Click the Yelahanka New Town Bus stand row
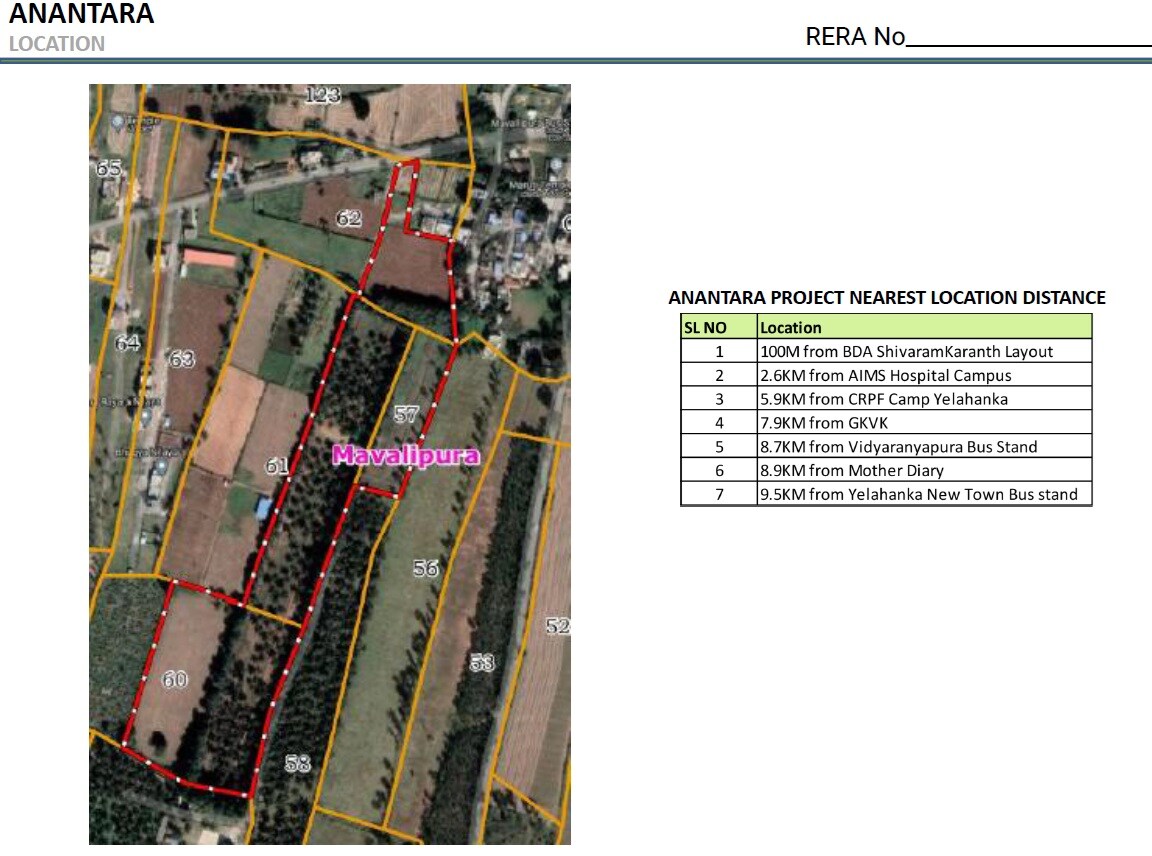Viewport: 1152px width, 856px height. coord(918,494)
